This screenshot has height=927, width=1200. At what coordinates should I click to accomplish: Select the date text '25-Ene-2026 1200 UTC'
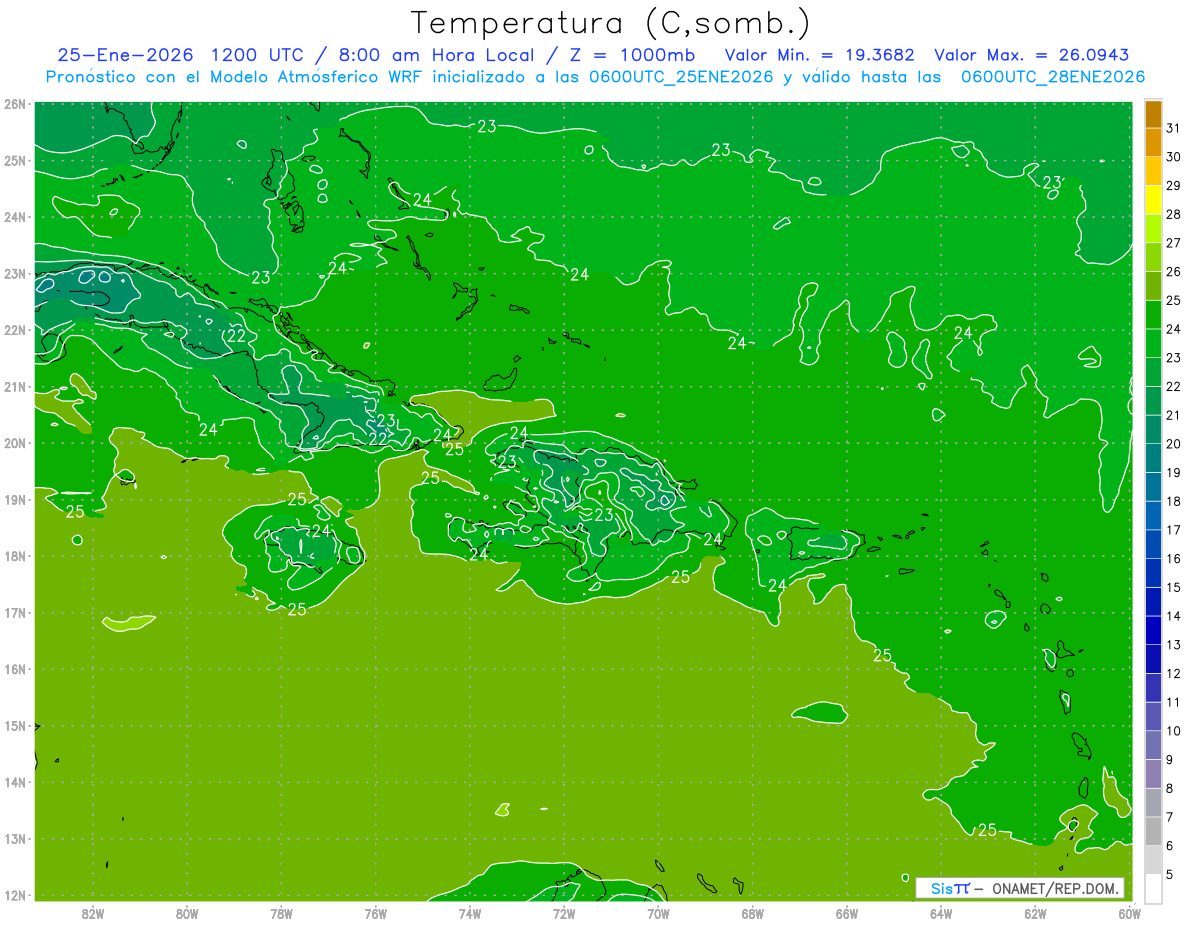181,55
